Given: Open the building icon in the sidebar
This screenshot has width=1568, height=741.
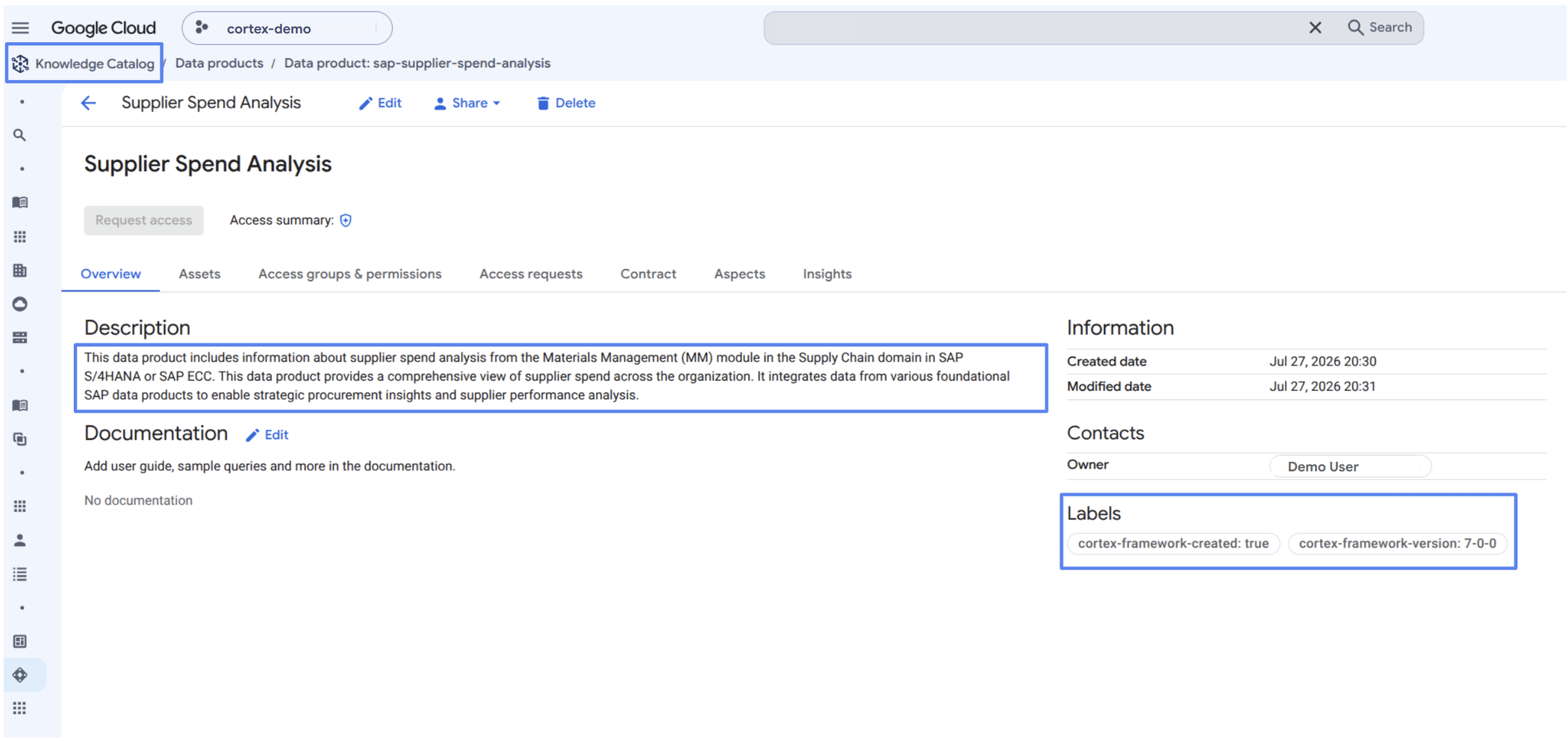Looking at the screenshot, I should (20, 270).
